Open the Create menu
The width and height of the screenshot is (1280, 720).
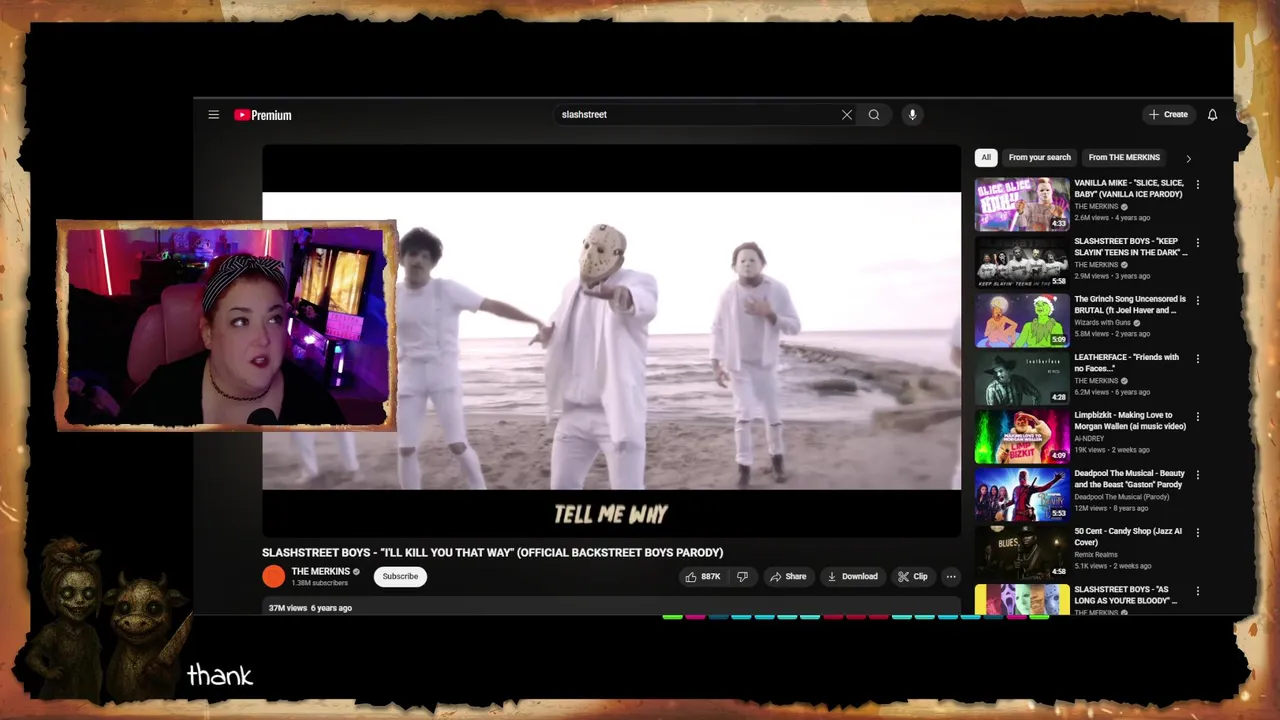[1168, 115]
